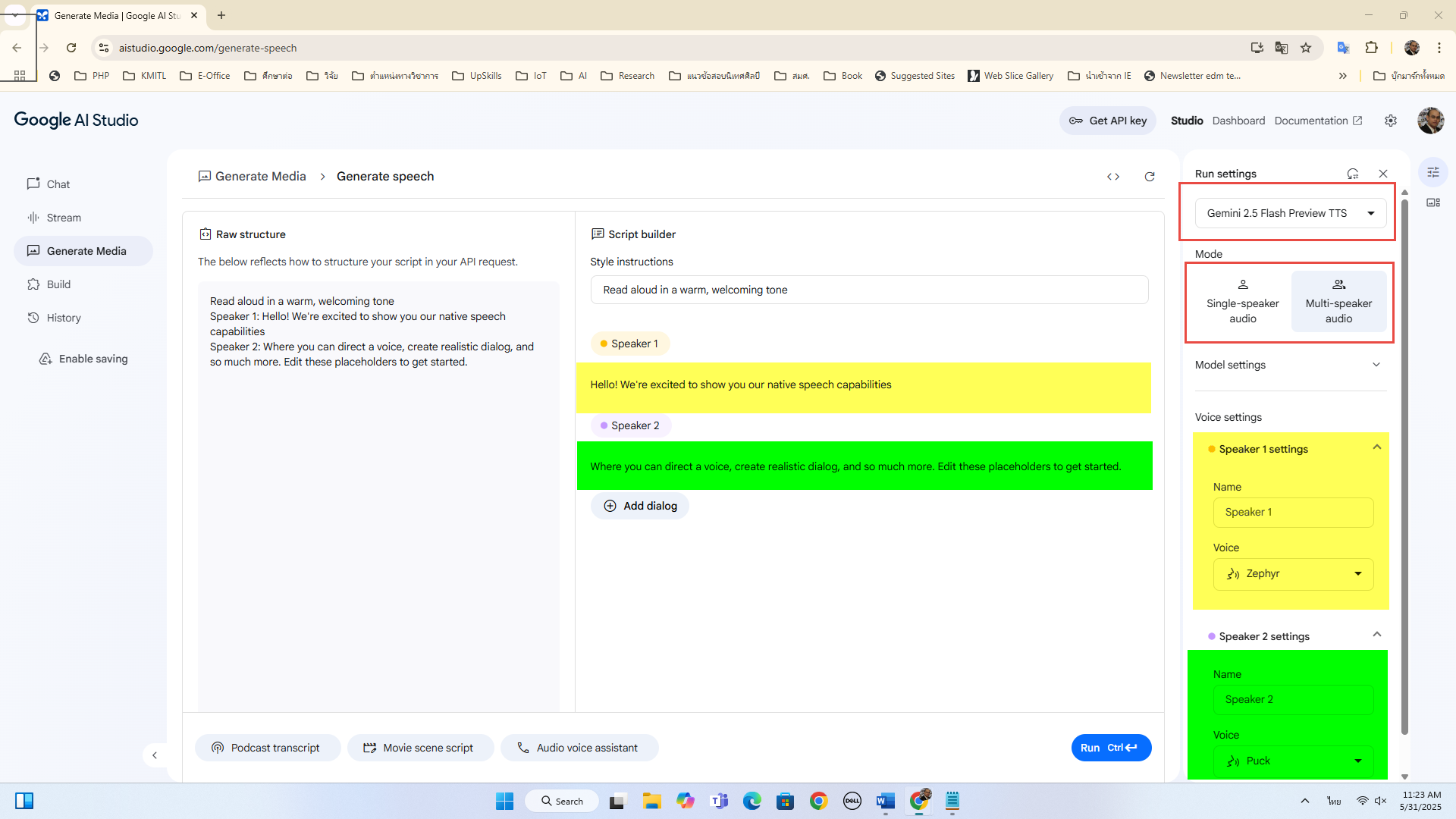Select Single-speaker audio mode

1243,301
